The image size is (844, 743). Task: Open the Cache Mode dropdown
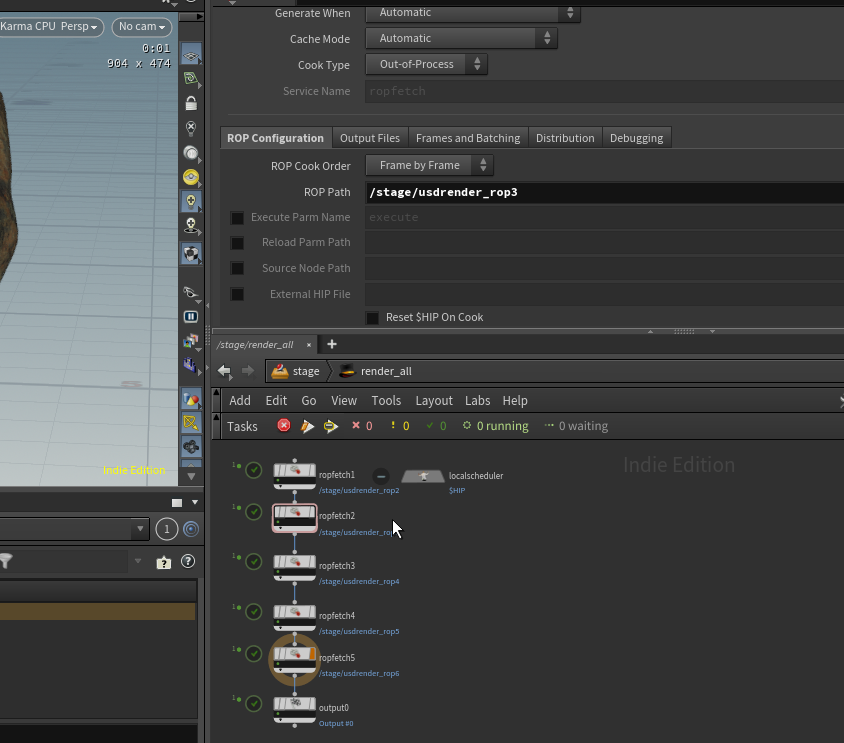point(461,38)
